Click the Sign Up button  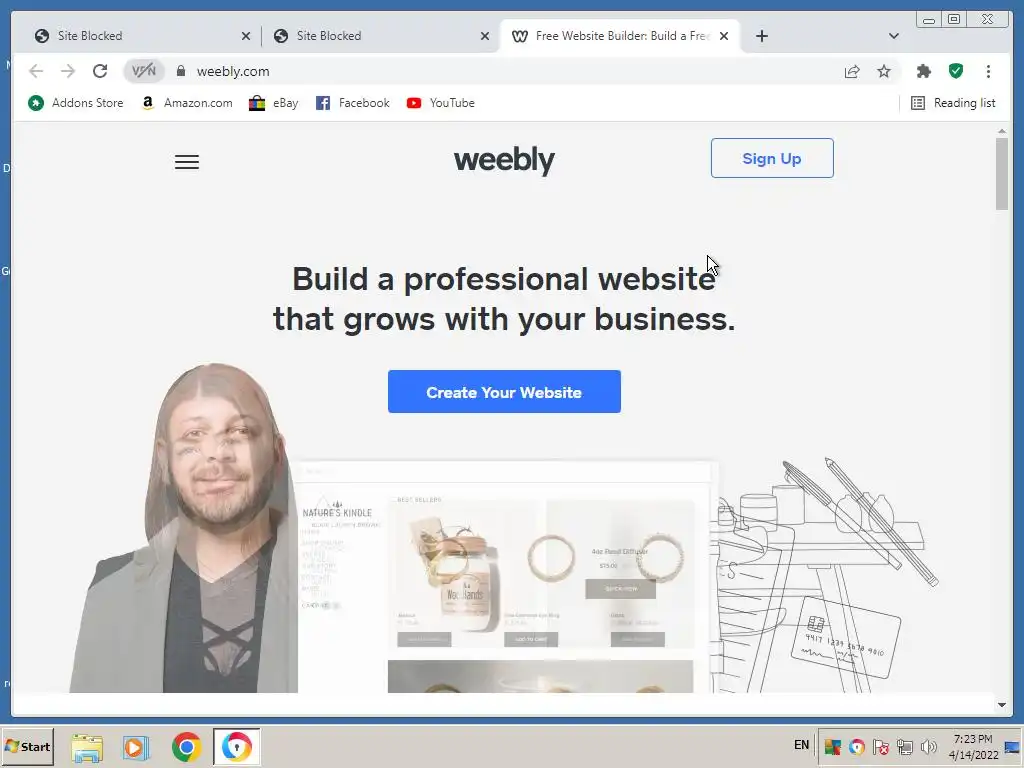(772, 158)
